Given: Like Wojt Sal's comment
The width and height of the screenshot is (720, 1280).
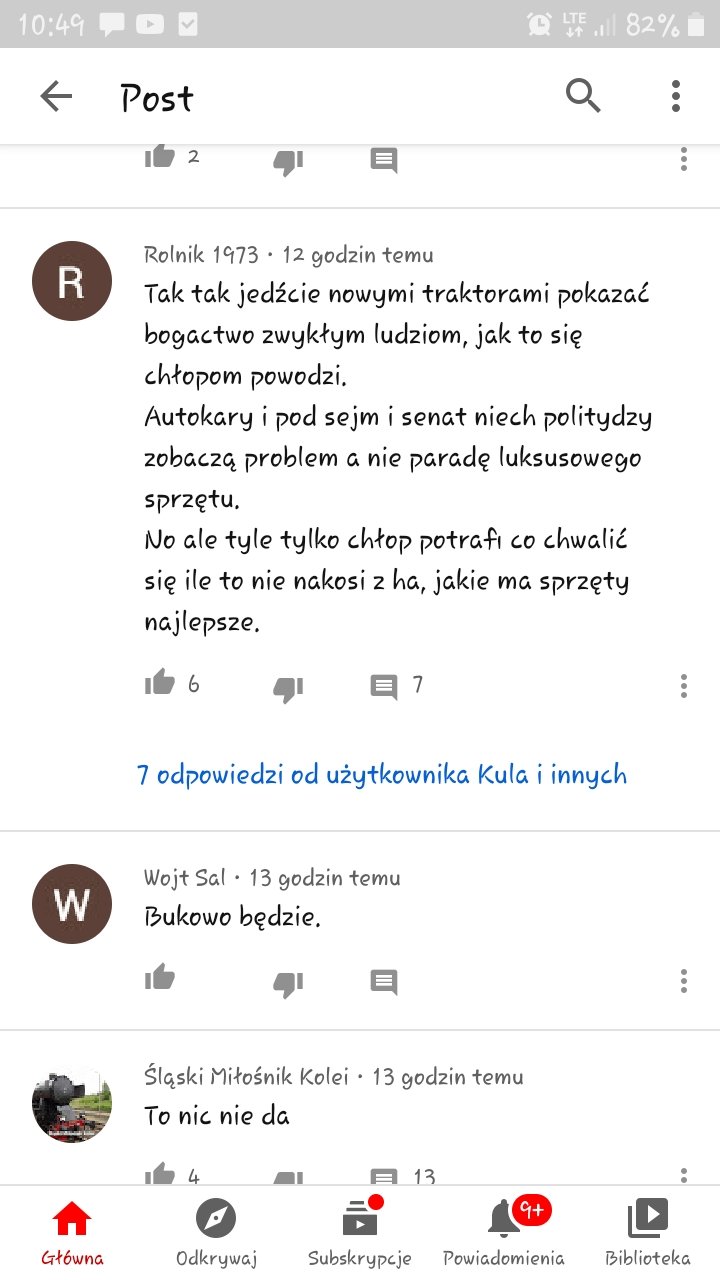Looking at the screenshot, I should (x=160, y=979).
